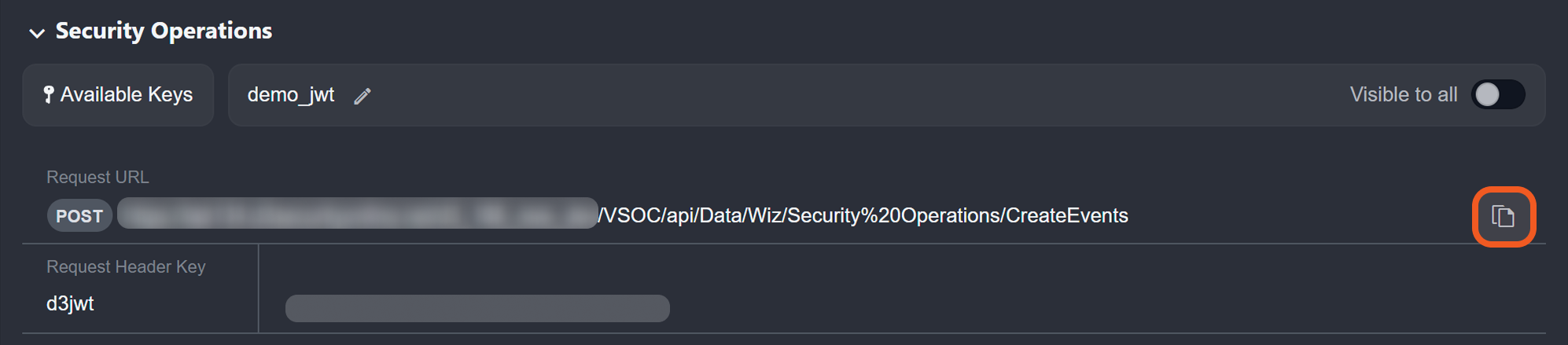Toggle the Visible to all switch
The image size is (1568, 345).
tap(1498, 95)
